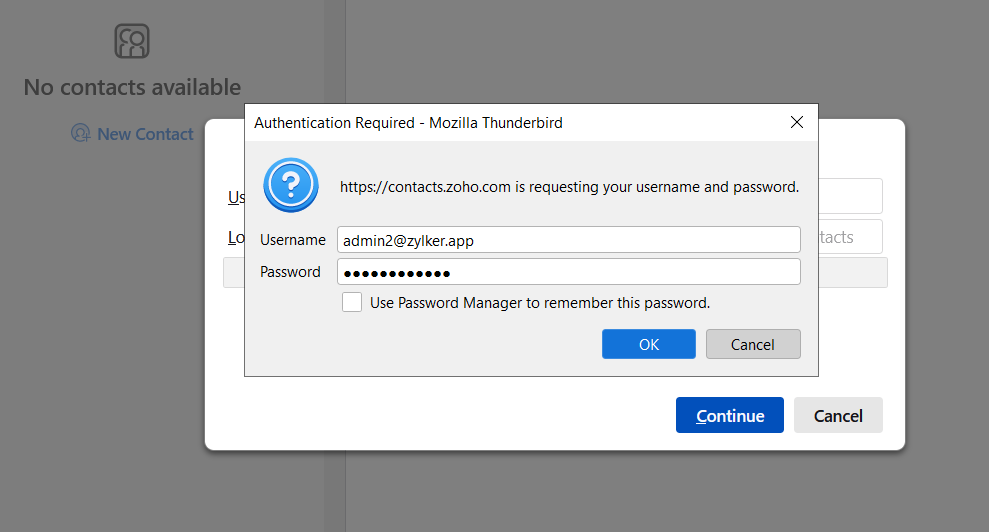Enable Use Password Manager to remember password

pyautogui.click(x=352, y=302)
